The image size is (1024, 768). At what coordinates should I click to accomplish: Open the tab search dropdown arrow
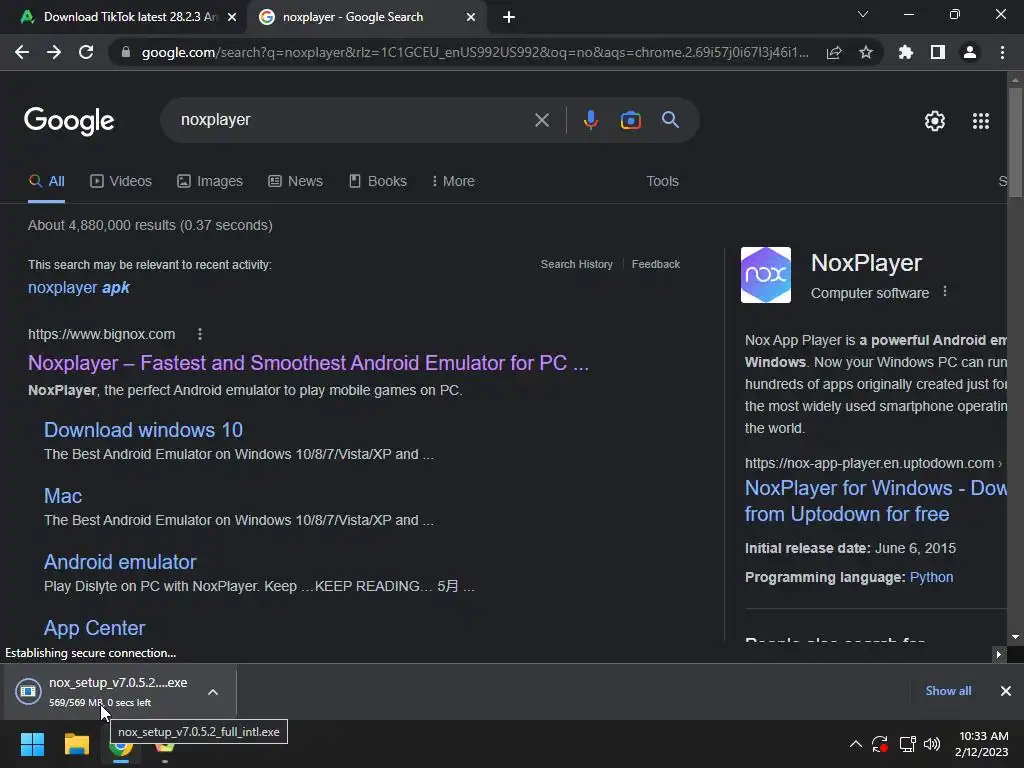pos(863,14)
